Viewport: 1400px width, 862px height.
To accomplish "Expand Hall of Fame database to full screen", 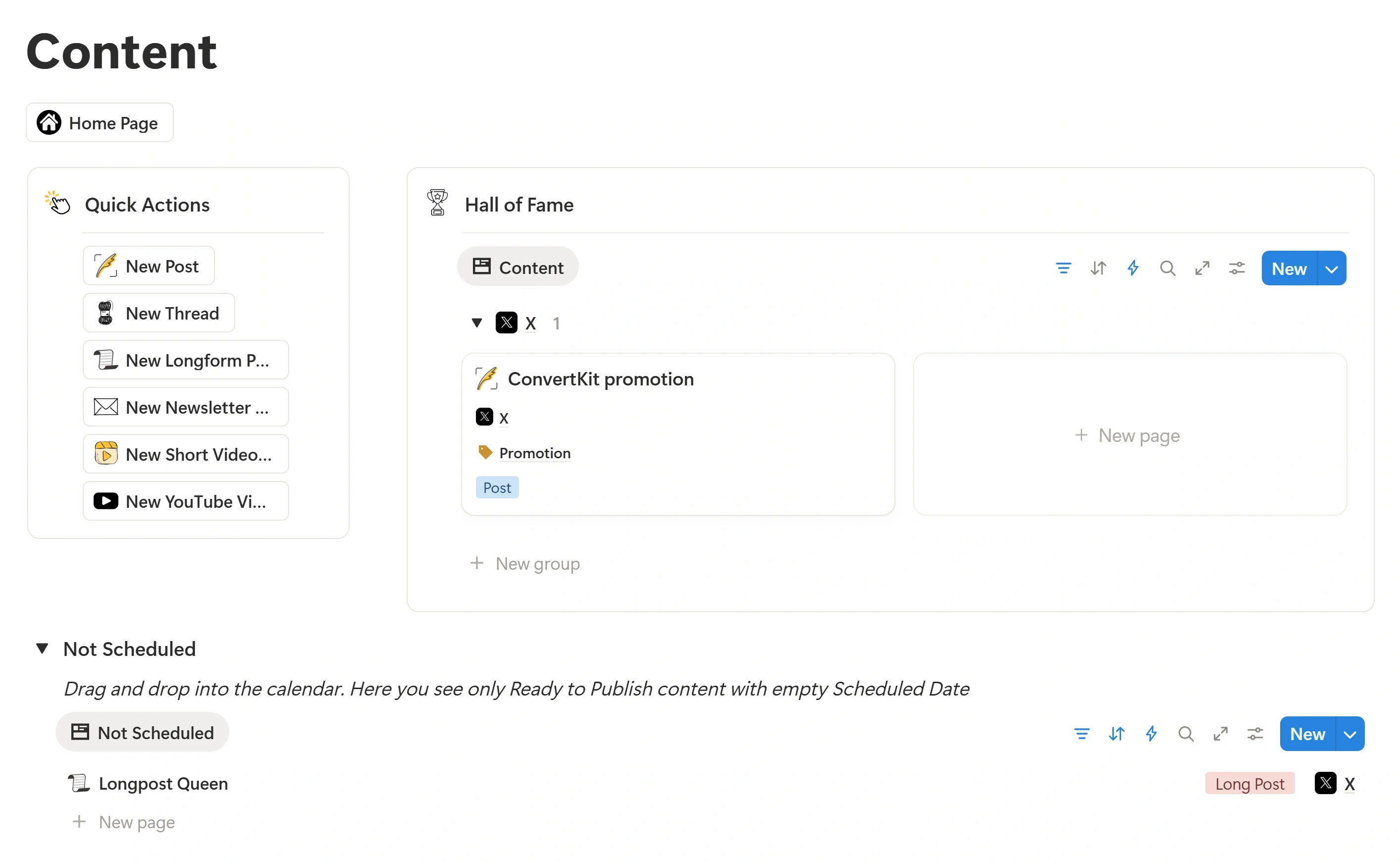I will [1202, 268].
